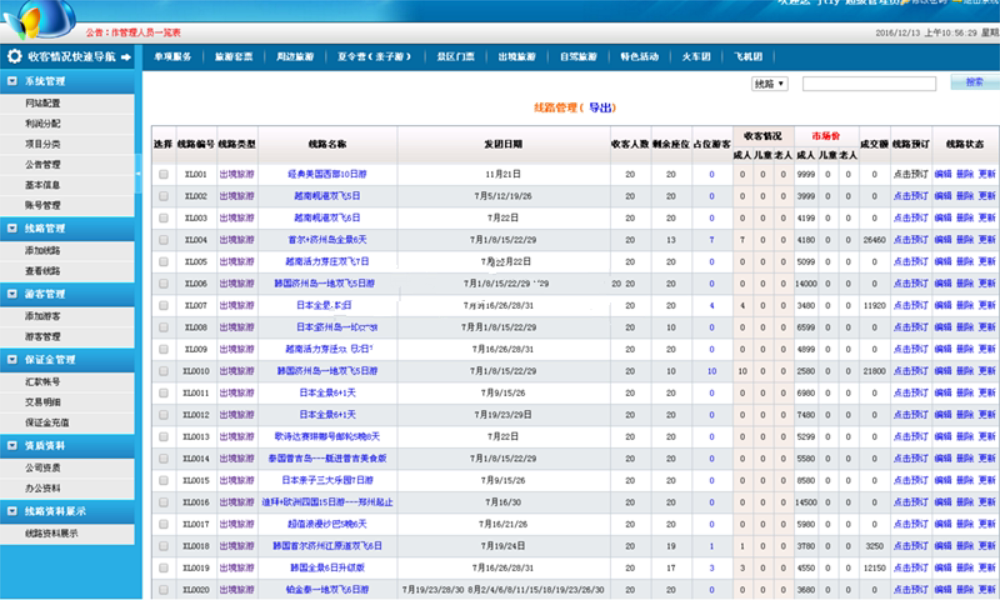
Task: Open 添加线路 in the sidebar
Action: (x=43, y=251)
